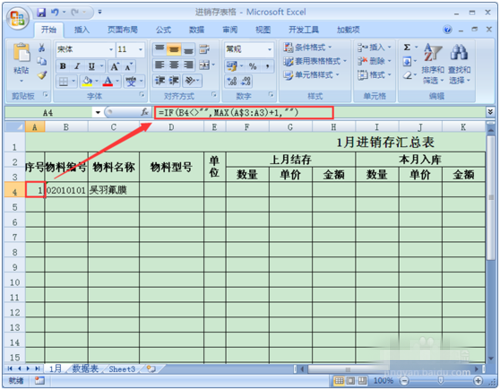This screenshot has width=500, height=390.
Task: Switch to Page Layout view in status bar
Action: pos(350,381)
